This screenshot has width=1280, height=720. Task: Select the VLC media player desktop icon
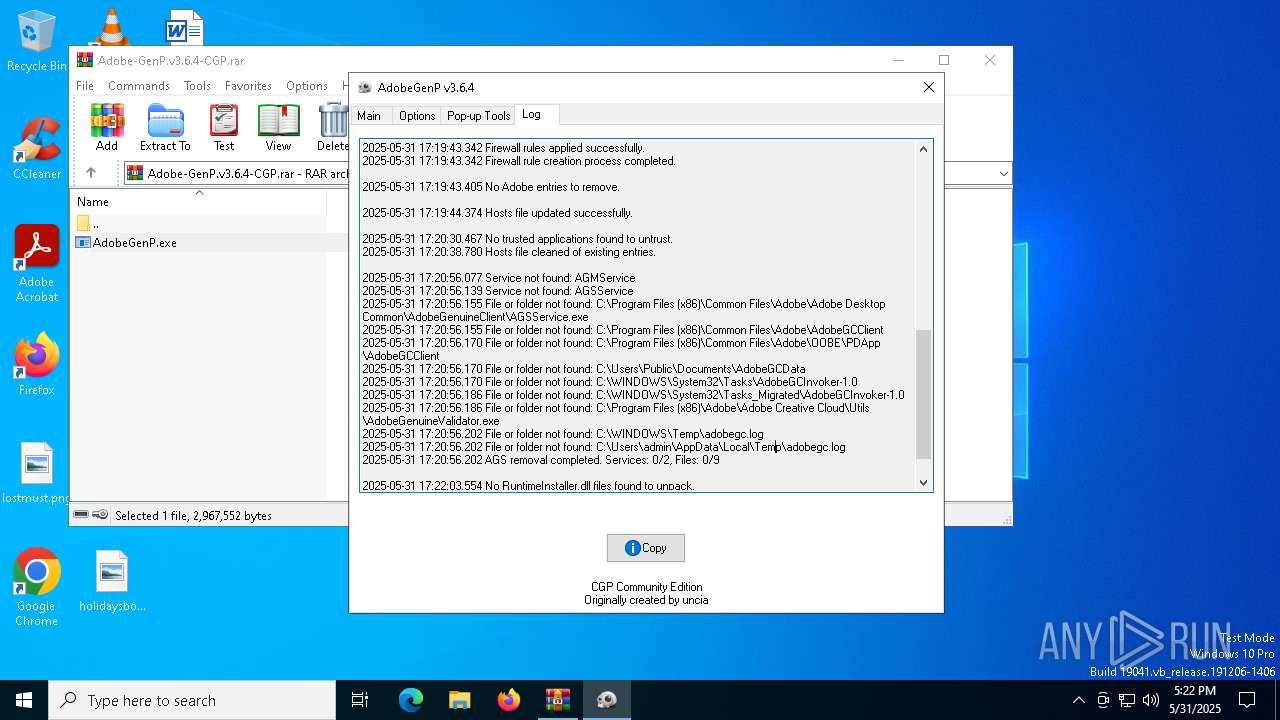tap(111, 27)
